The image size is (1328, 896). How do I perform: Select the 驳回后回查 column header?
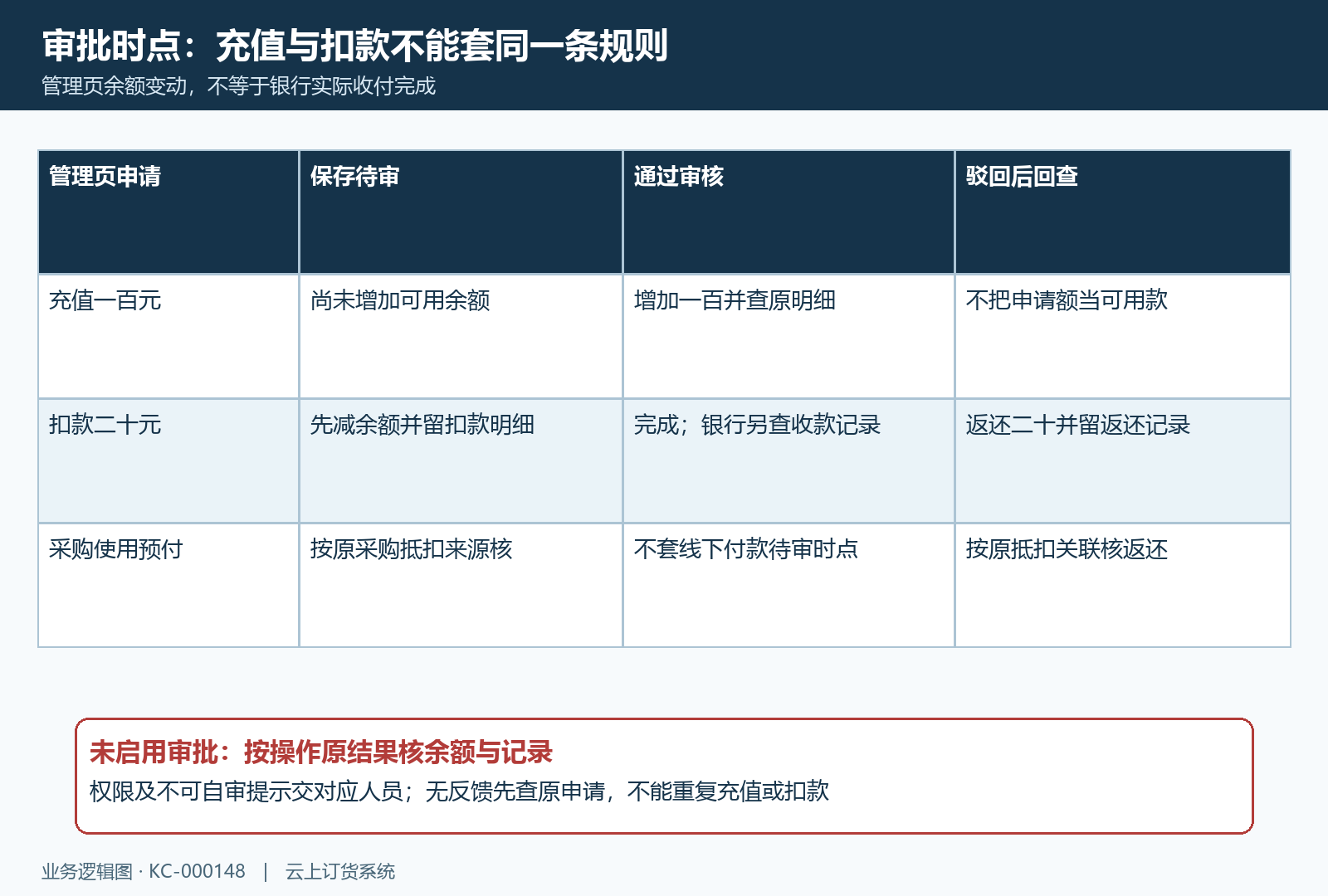click(1123, 212)
